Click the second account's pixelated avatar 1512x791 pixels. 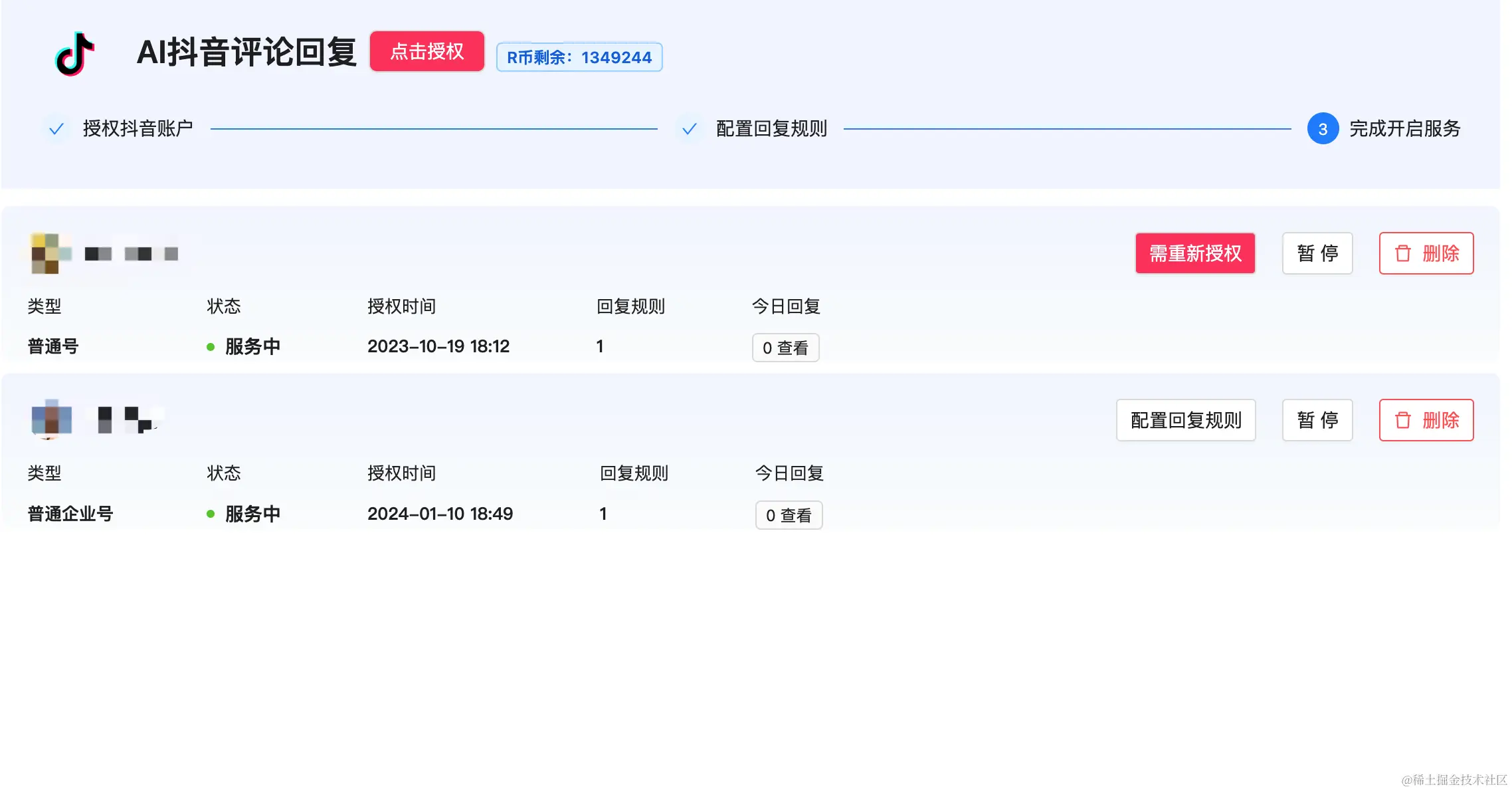(51, 419)
